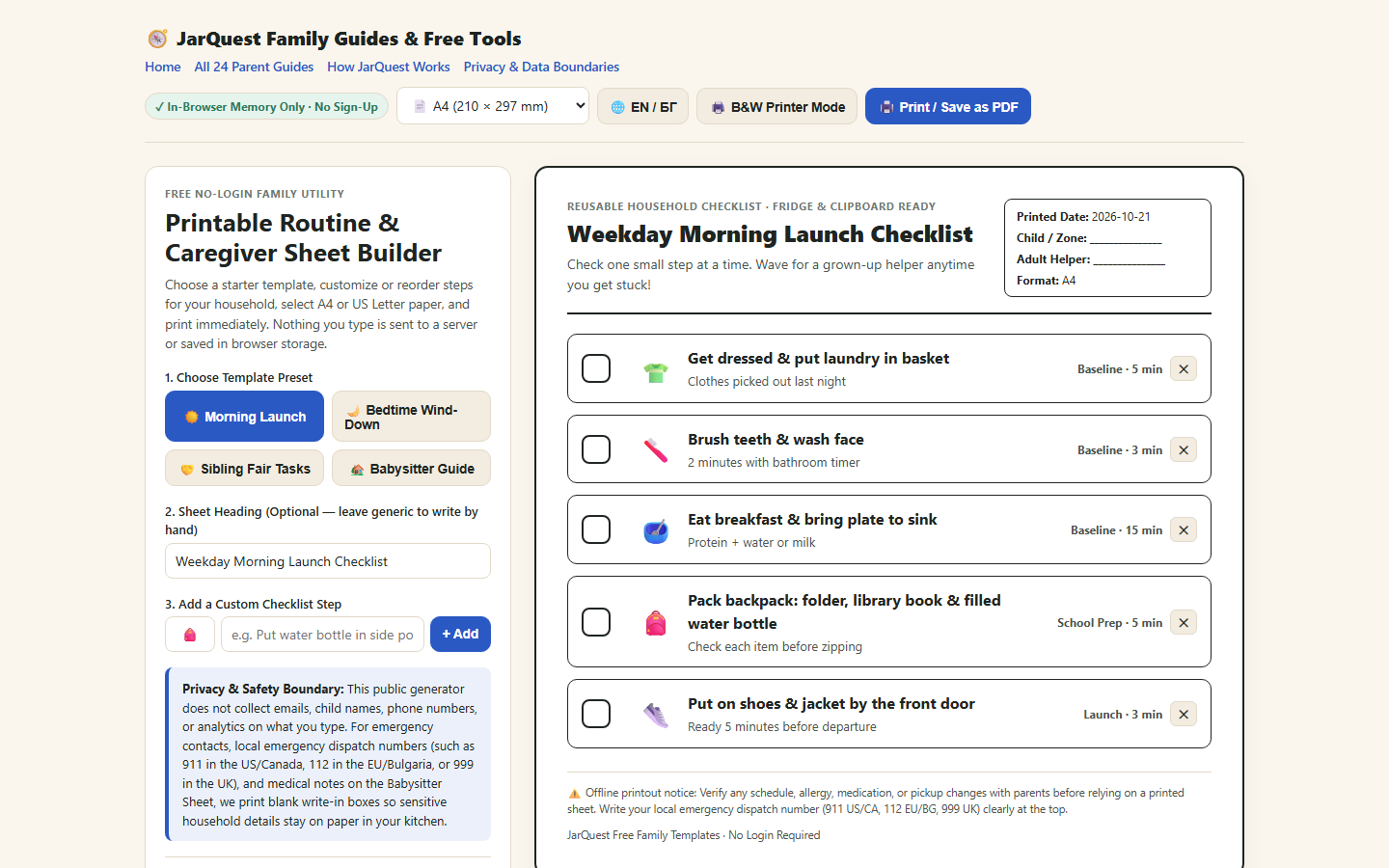Open All 24 Parent Guides link
The height and width of the screenshot is (868, 1389).
[254, 67]
